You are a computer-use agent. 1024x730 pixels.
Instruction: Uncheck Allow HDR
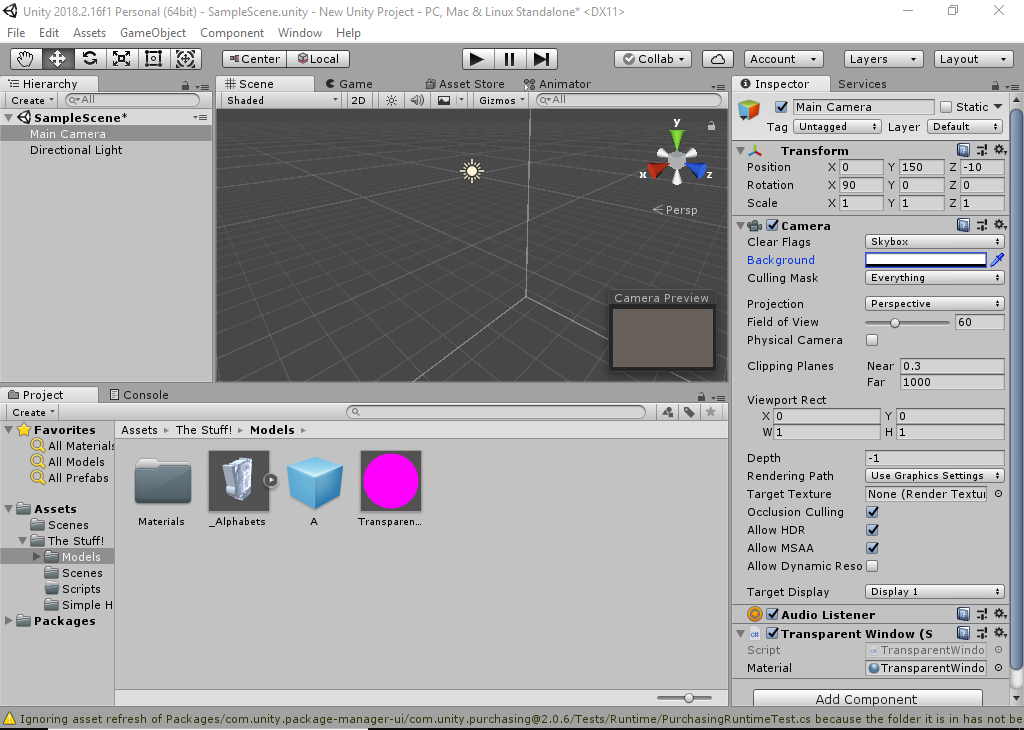pyautogui.click(x=872, y=530)
